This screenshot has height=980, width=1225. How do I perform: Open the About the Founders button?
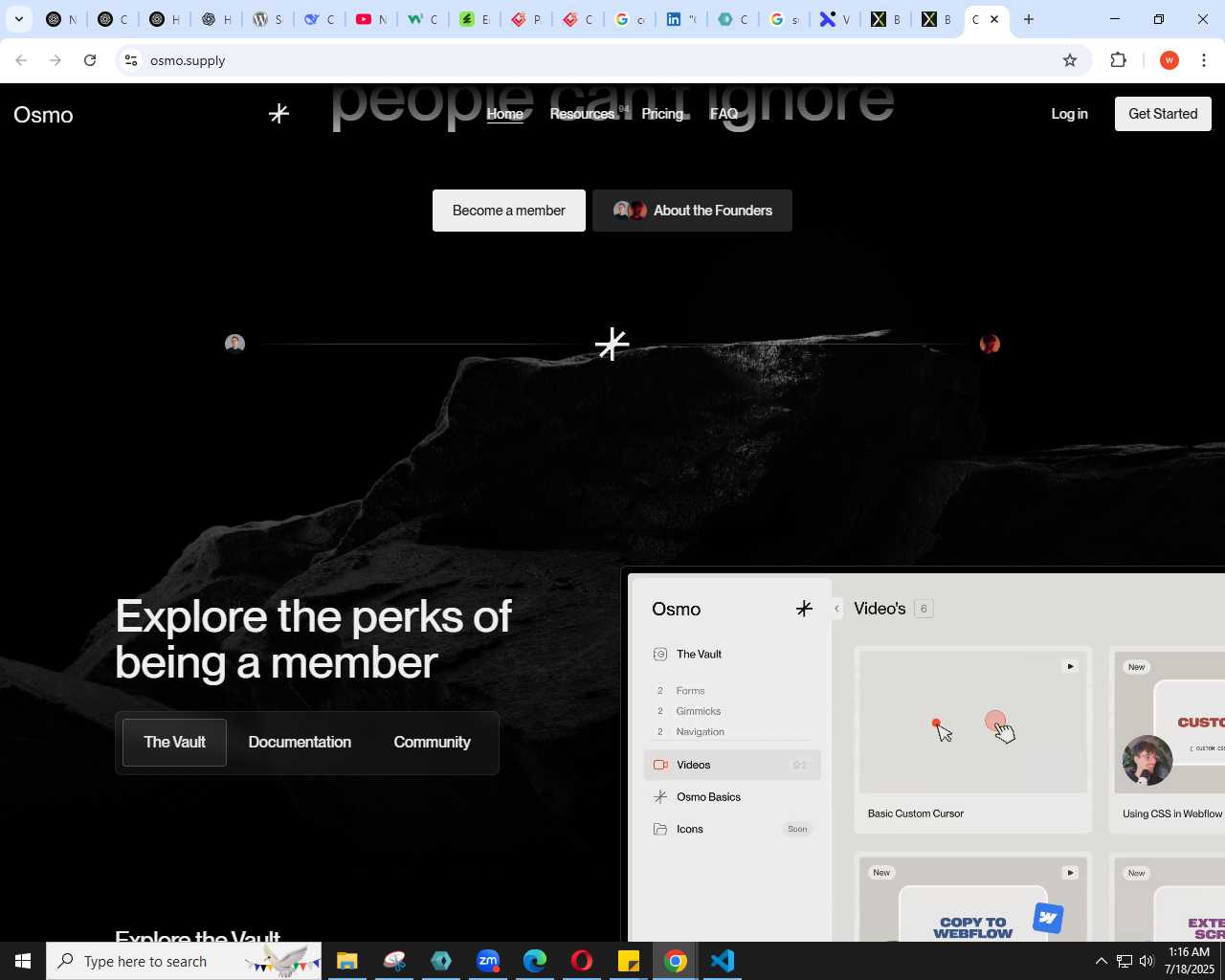tap(692, 211)
